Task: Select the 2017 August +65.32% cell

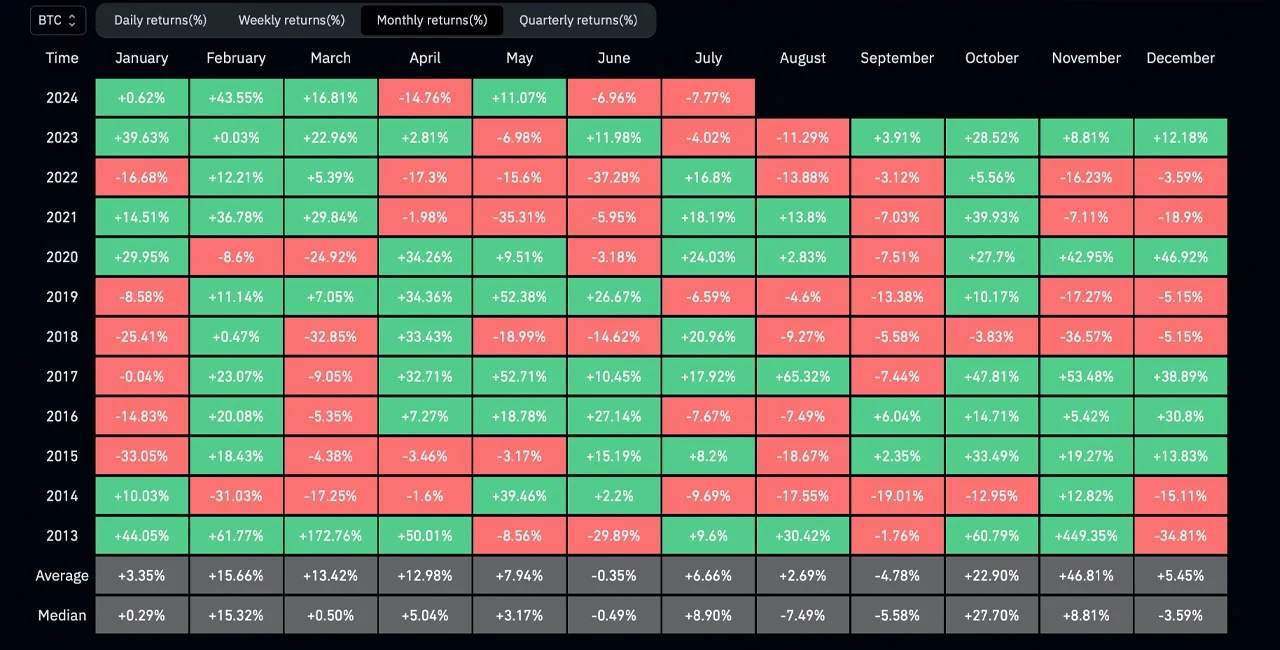Action: (x=803, y=376)
